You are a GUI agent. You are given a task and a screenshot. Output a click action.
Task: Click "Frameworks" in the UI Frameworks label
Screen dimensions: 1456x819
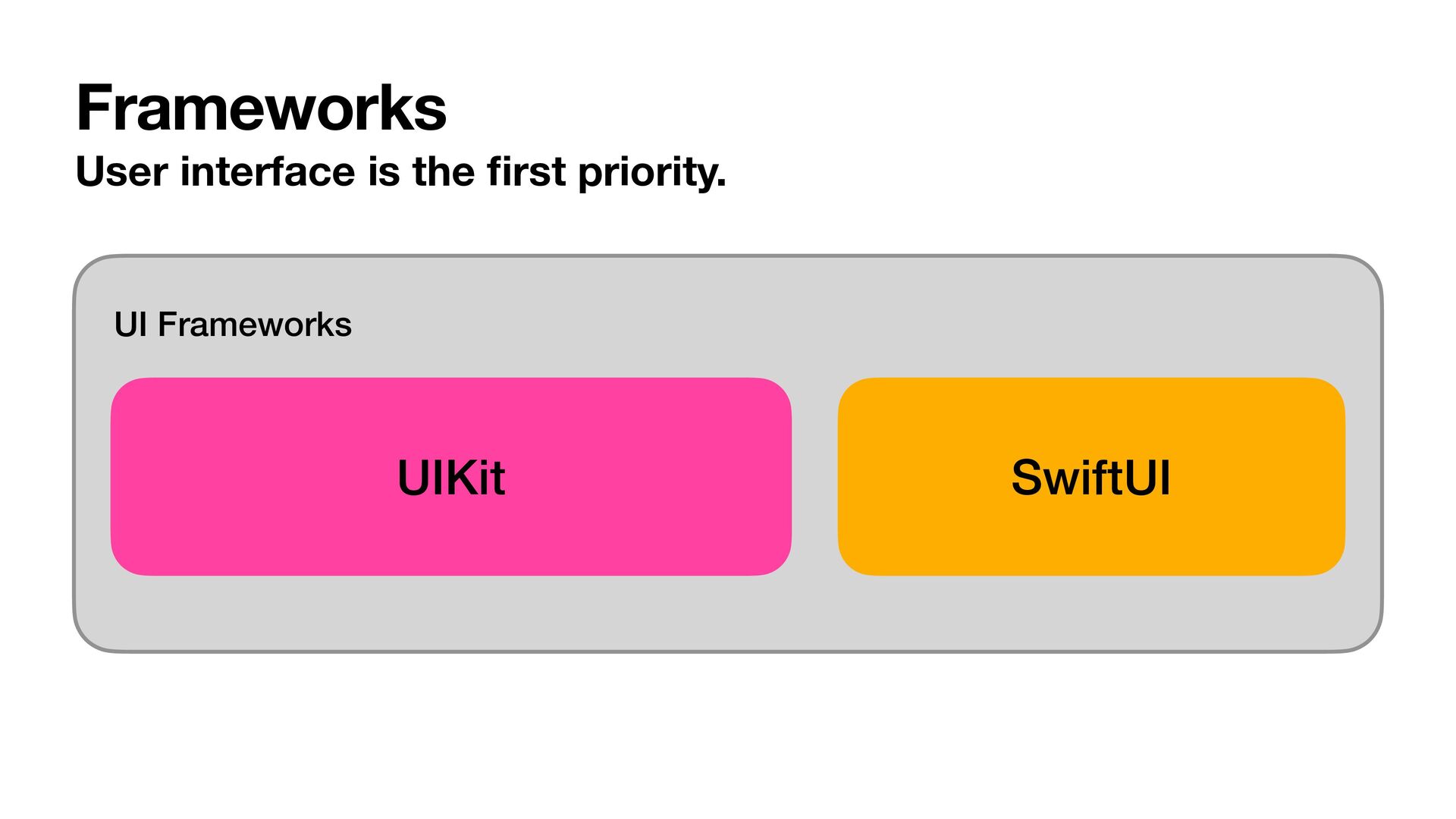255,325
